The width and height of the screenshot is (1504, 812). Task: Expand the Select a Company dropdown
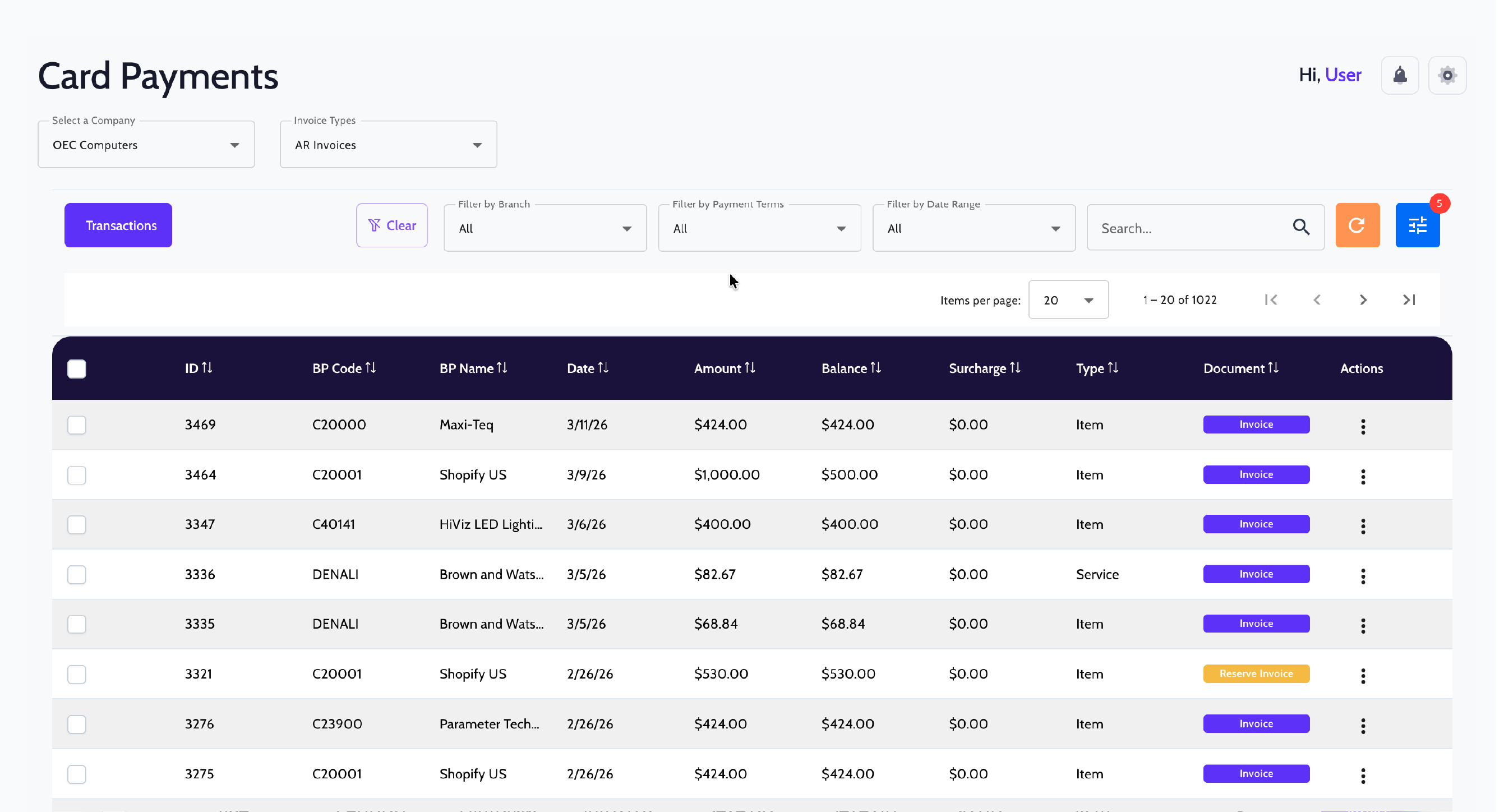[x=146, y=145]
